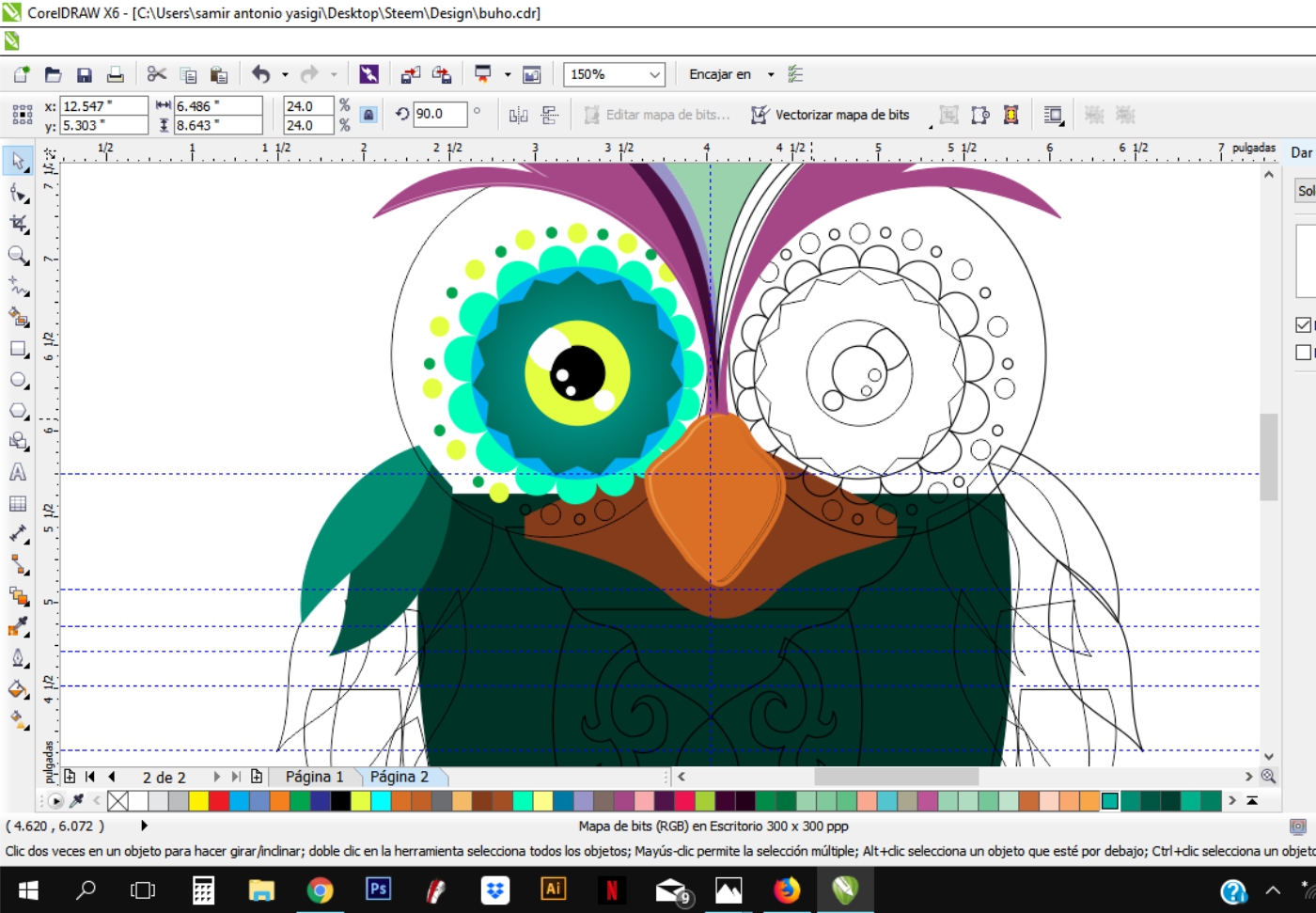1316x913 pixels.
Task: Pick the Interactive fill tool
Action: [18, 719]
